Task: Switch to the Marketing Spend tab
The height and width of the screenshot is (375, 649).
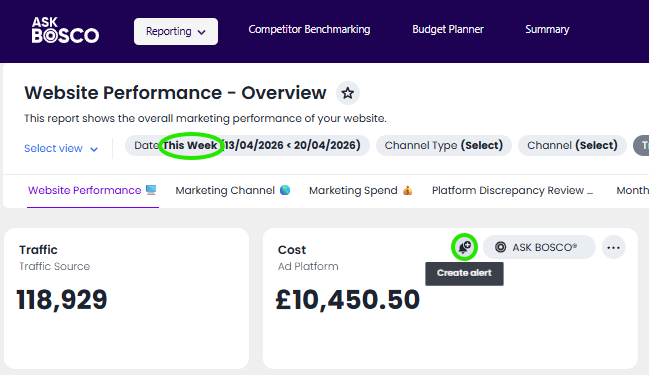Action: (x=361, y=190)
